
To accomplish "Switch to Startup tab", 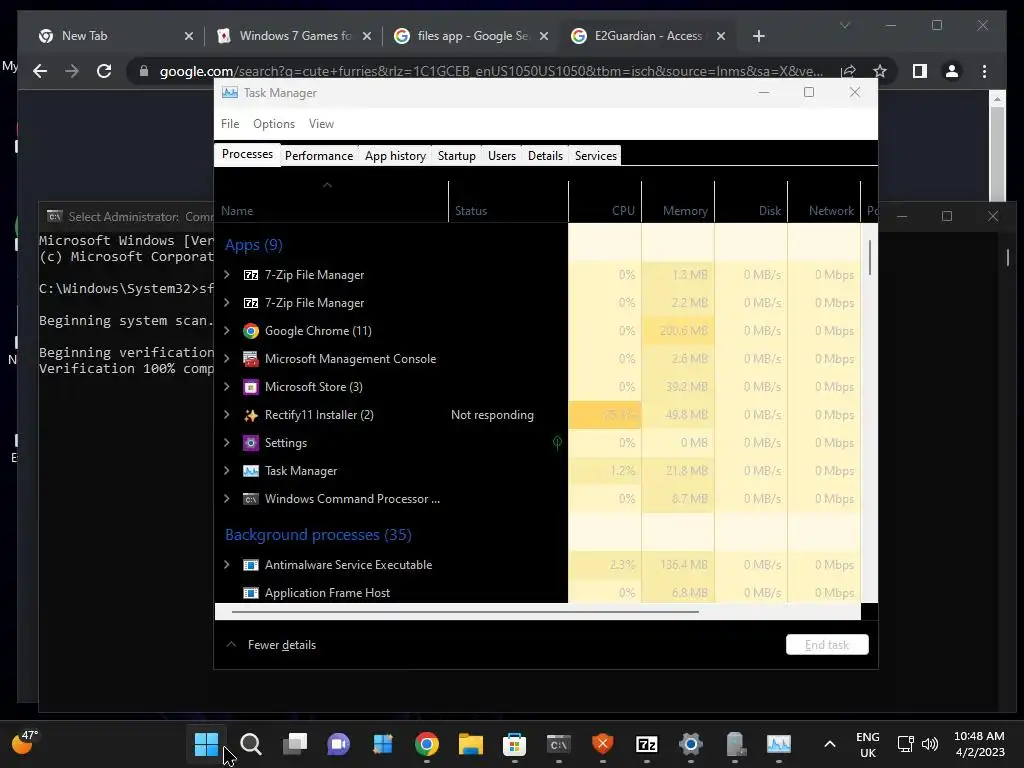I will 456,155.
